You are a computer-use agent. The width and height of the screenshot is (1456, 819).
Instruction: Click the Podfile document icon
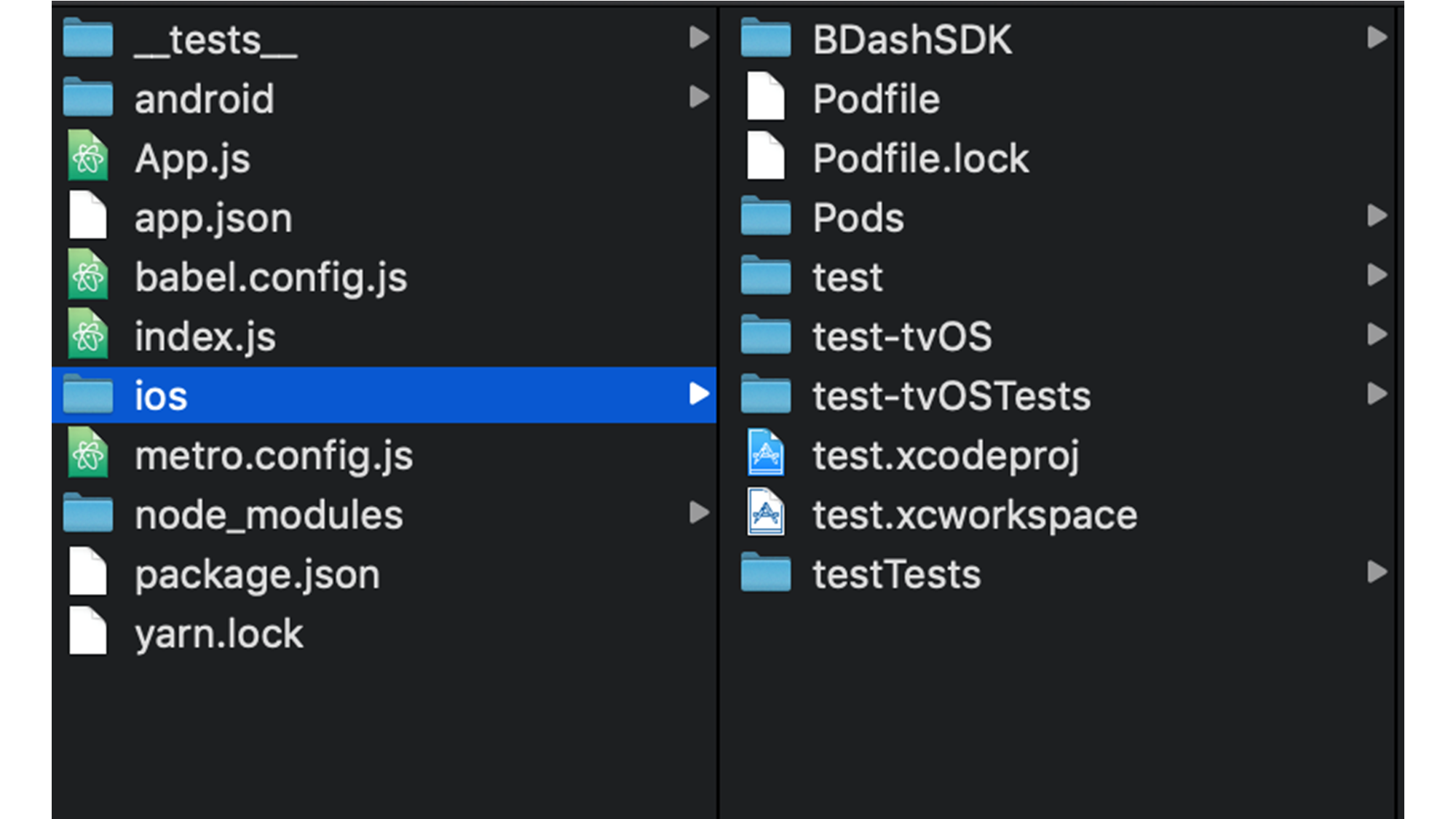(766, 97)
